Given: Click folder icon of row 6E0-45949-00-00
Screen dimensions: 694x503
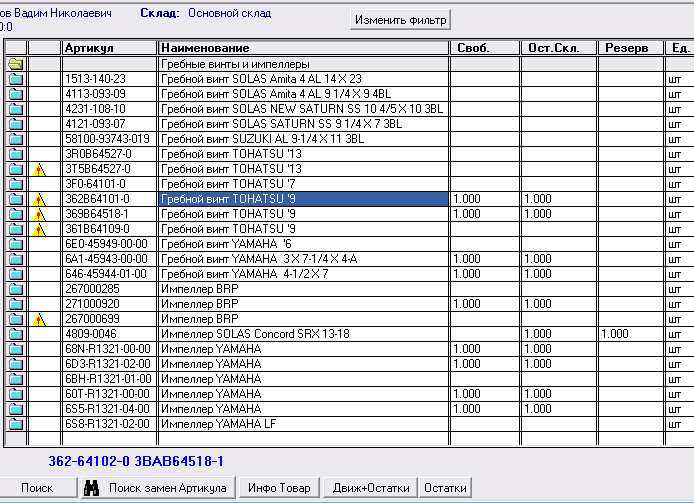Looking at the screenshot, I should (15, 244).
